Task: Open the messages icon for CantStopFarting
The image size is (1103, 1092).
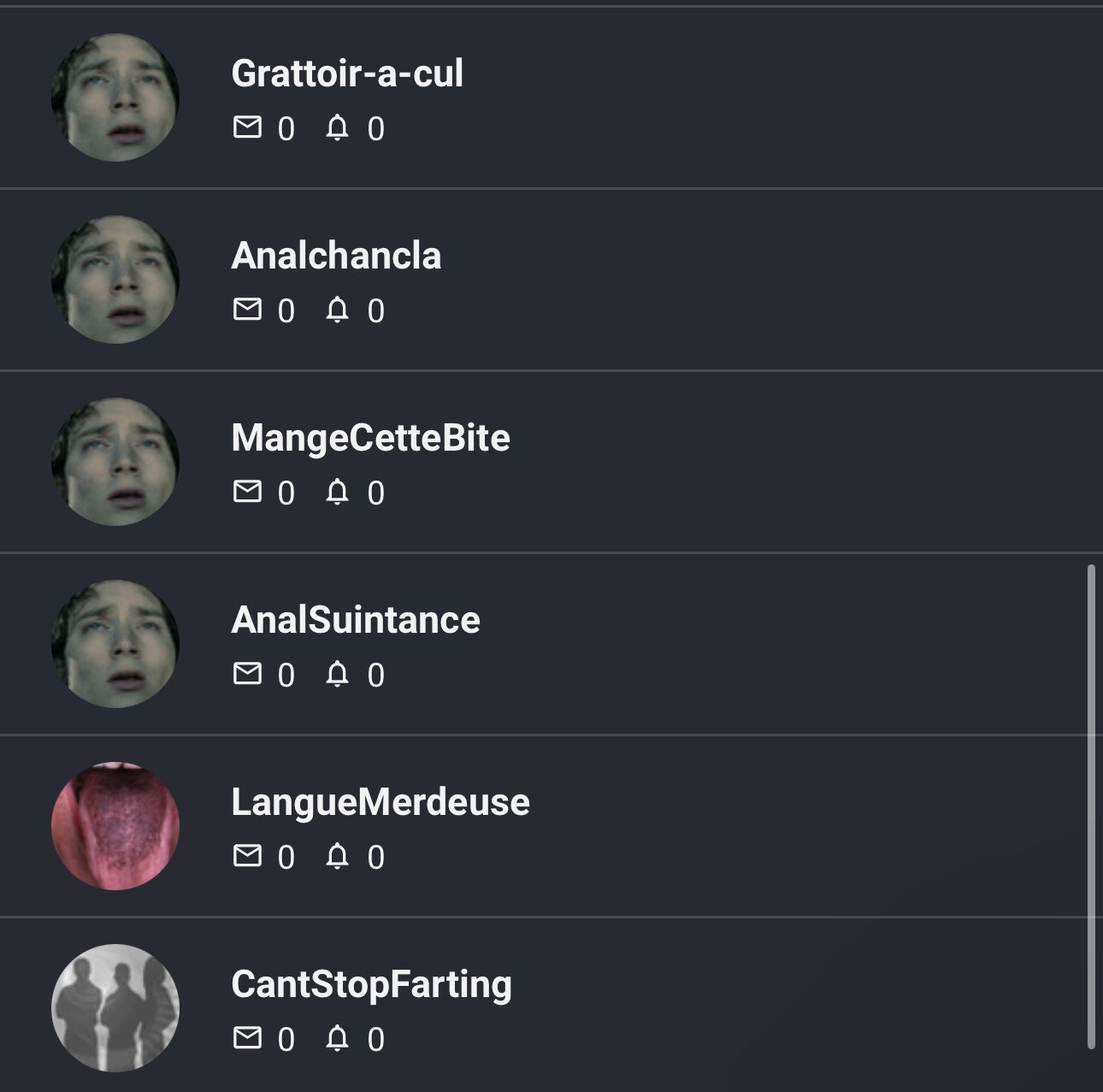Action: (247, 1038)
